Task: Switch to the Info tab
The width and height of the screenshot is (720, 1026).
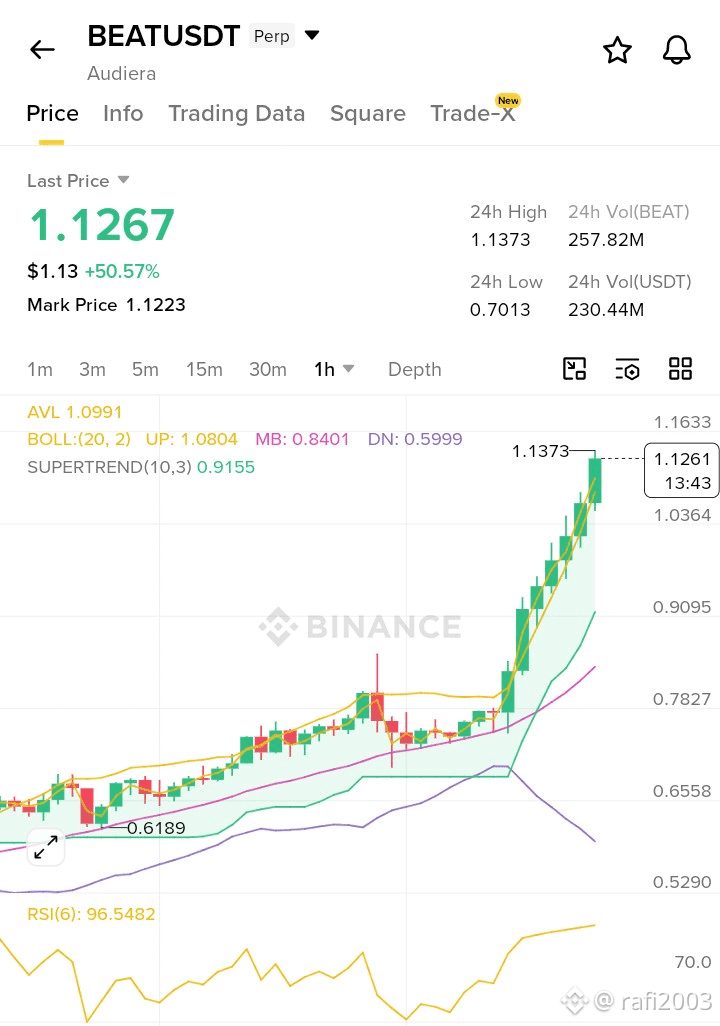Action: click(x=123, y=113)
